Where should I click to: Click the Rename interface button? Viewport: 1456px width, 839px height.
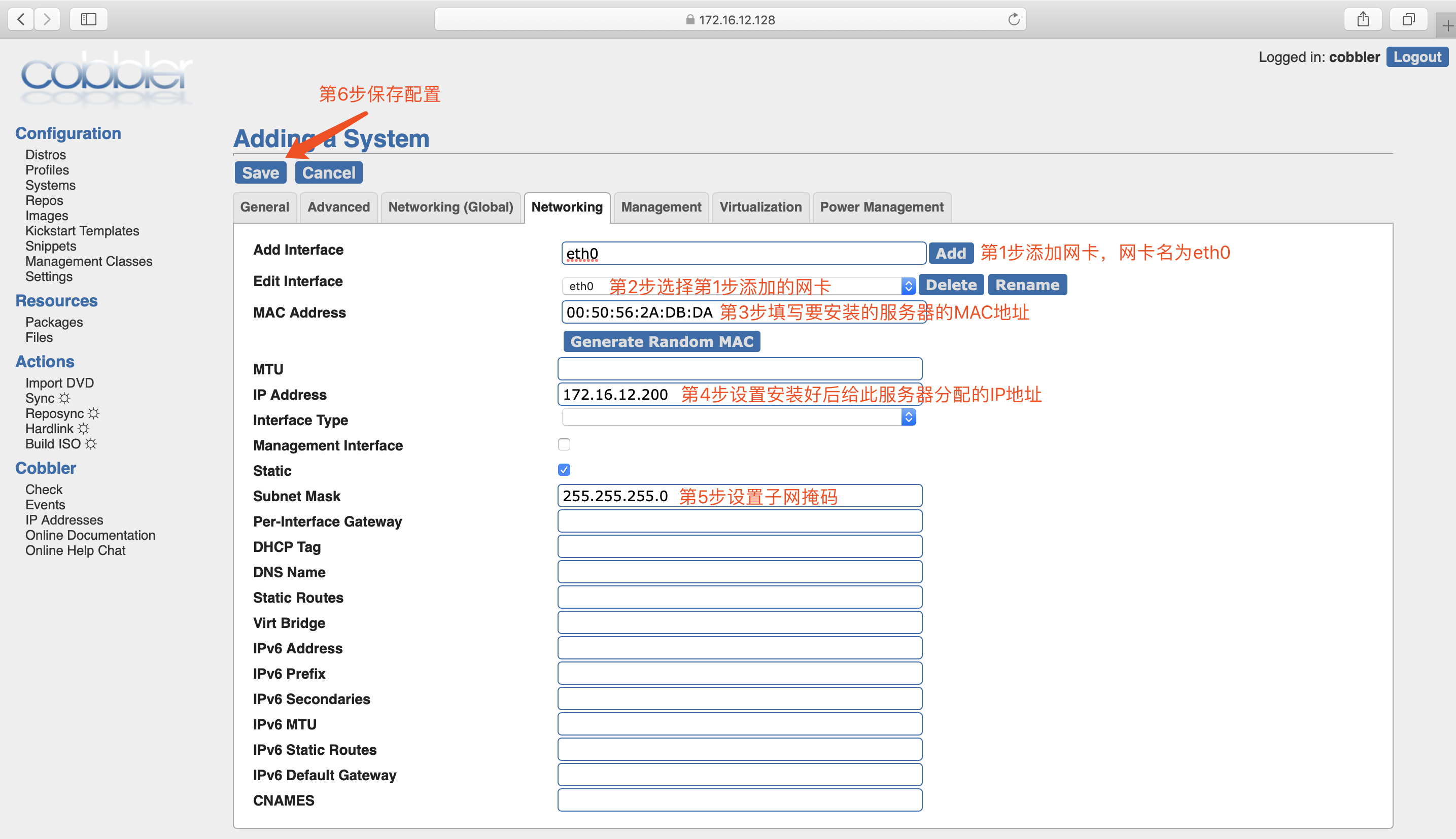(x=1027, y=285)
